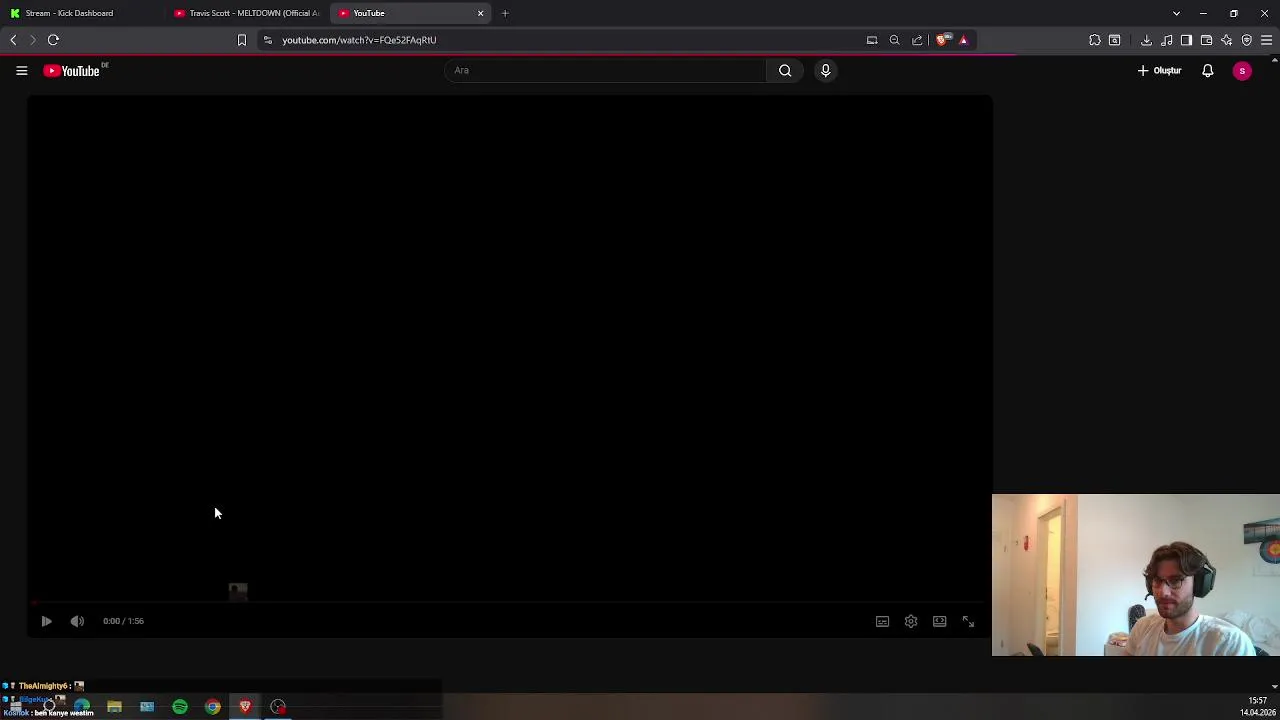Go back in the browser
This screenshot has height=720, width=1280.
coord(13,40)
